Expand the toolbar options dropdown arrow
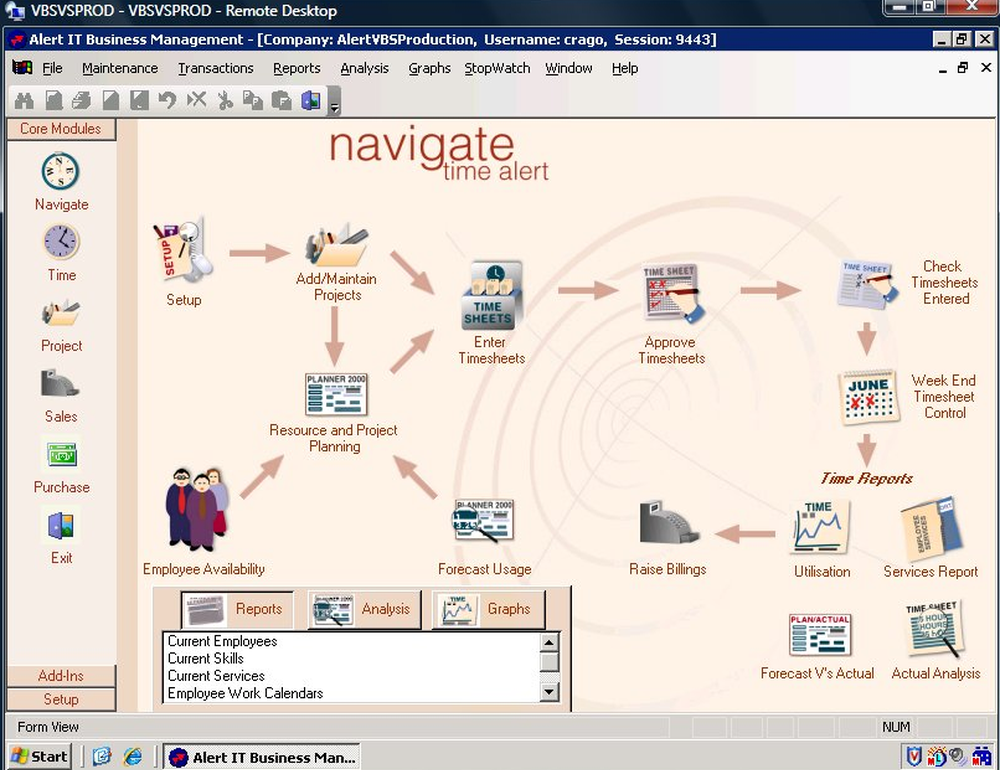 click(x=334, y=101)
